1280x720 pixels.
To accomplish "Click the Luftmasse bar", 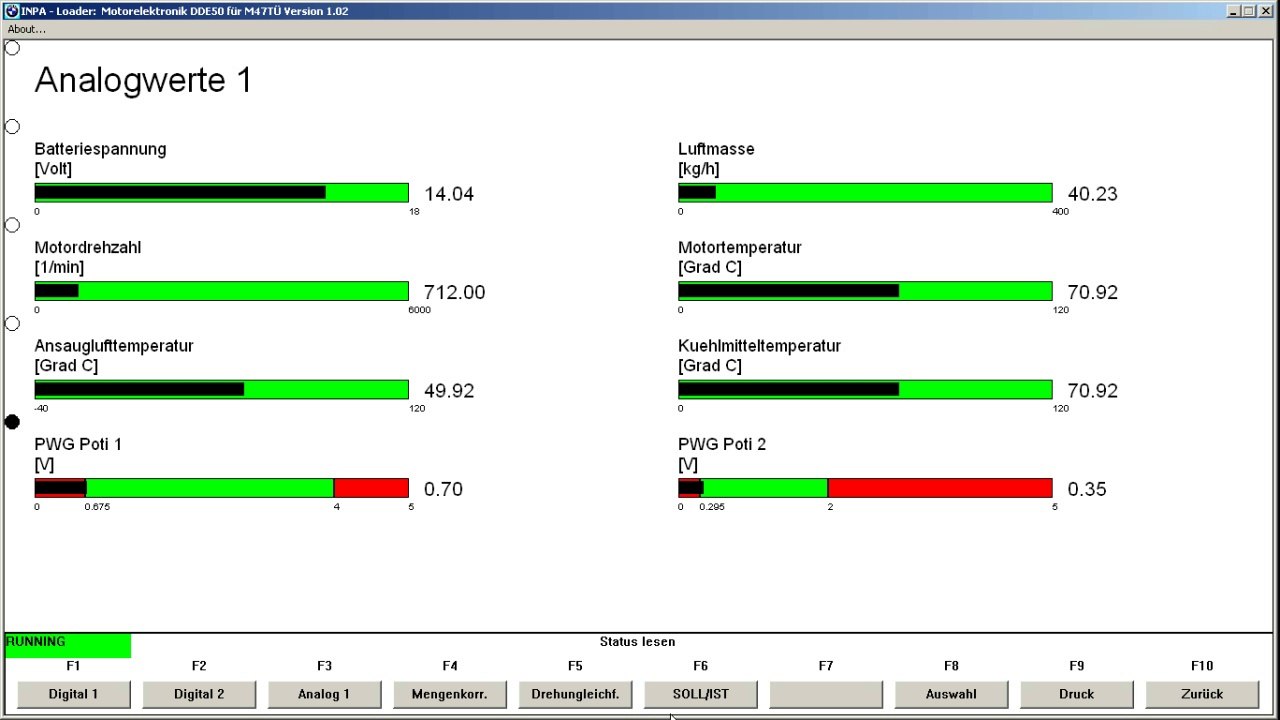I will coord(865,193).
